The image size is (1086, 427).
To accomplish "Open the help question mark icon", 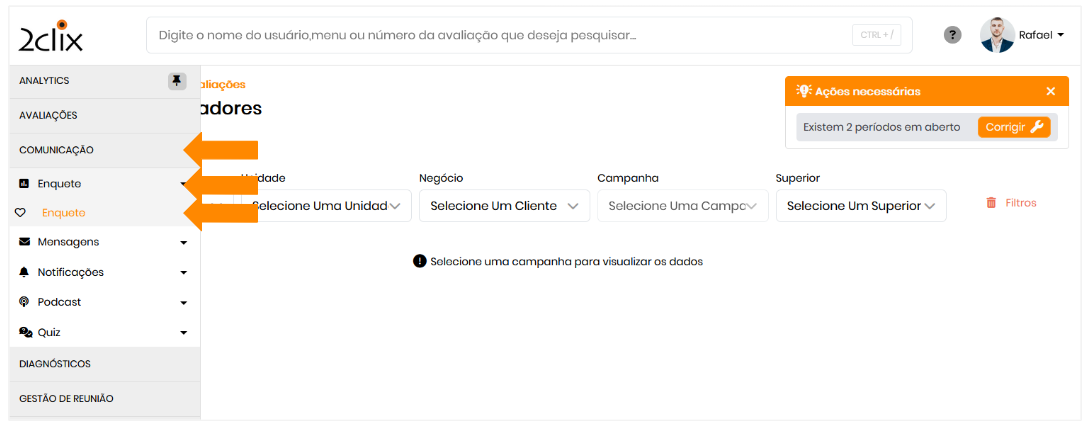I will point(953,35).
